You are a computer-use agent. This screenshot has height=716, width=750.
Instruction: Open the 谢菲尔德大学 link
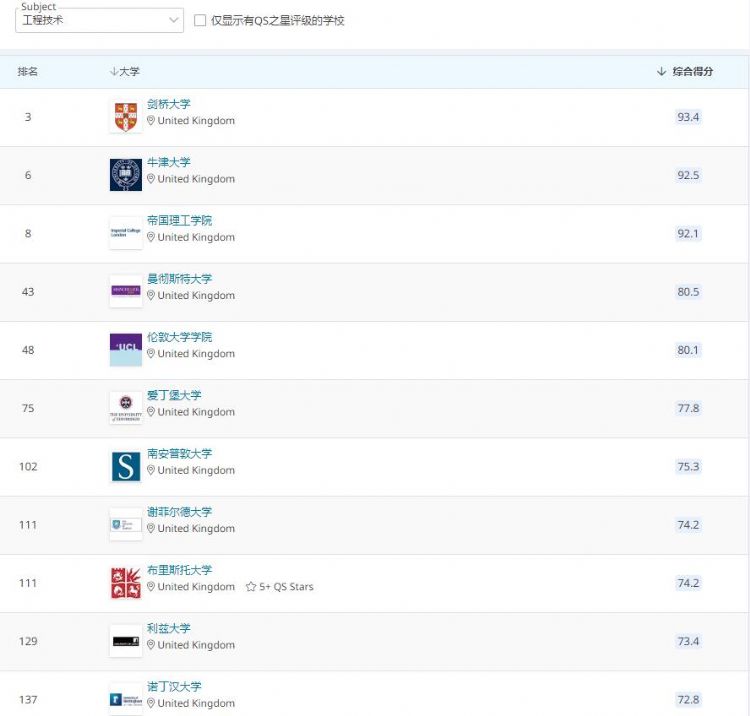[179, 512]
